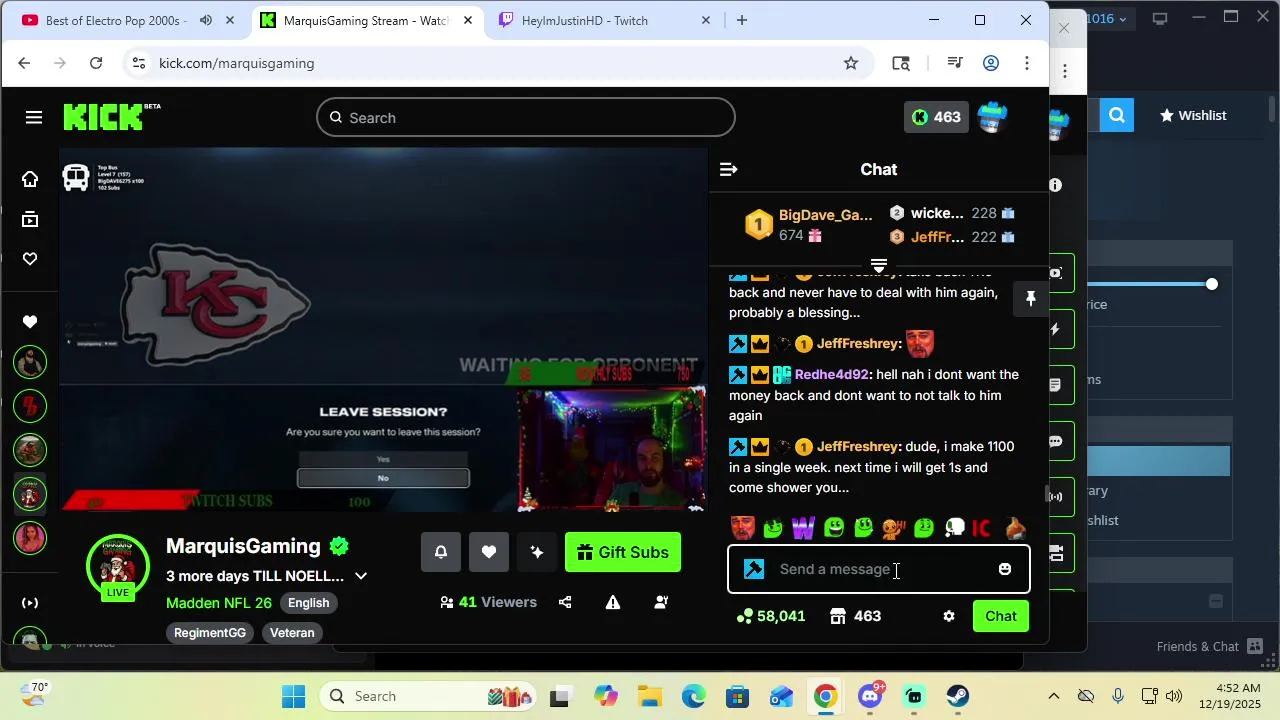
Task: Open the last pink-haired followed channel avatar
Action: [x=30, y=537]
